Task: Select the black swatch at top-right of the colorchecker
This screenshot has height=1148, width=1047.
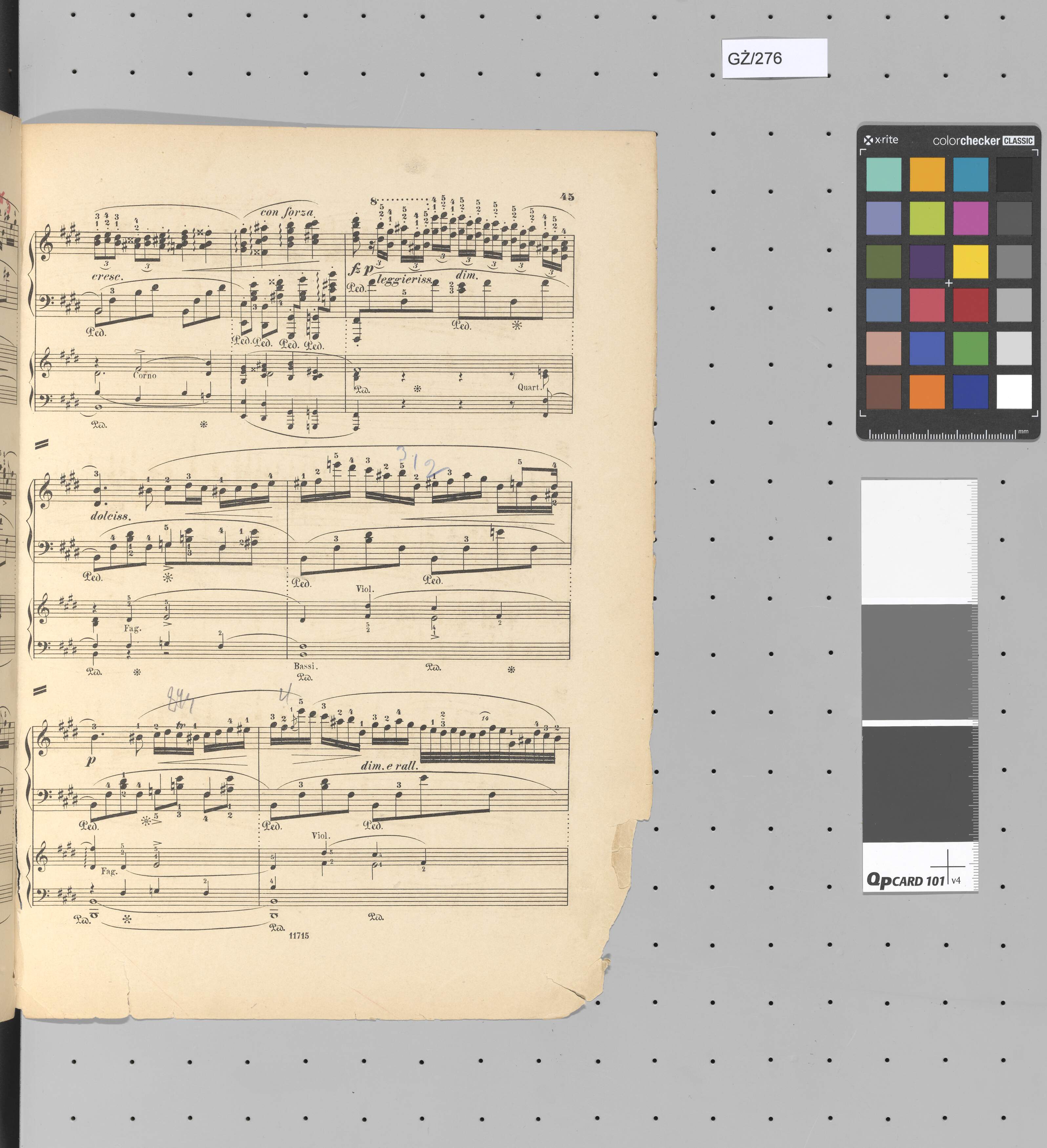Action: 1014,174
